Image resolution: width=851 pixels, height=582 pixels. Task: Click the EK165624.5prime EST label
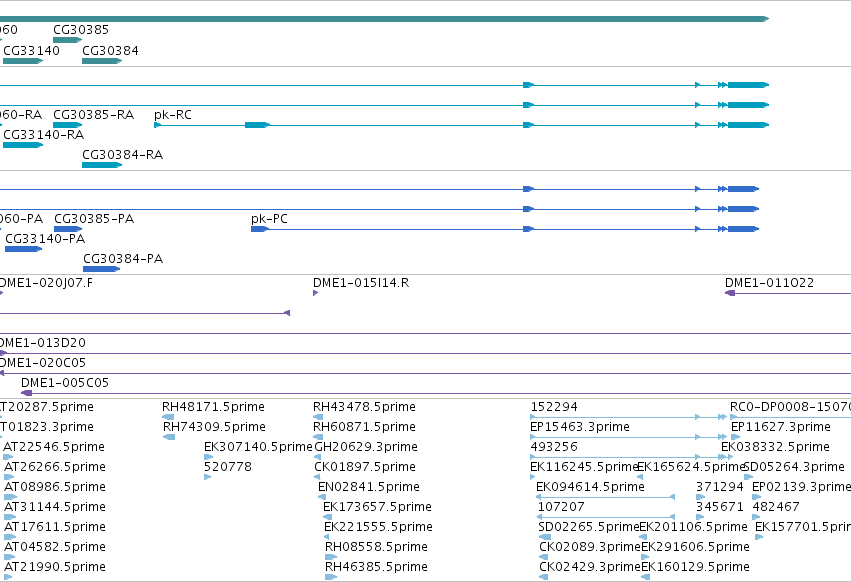(690, 467)
